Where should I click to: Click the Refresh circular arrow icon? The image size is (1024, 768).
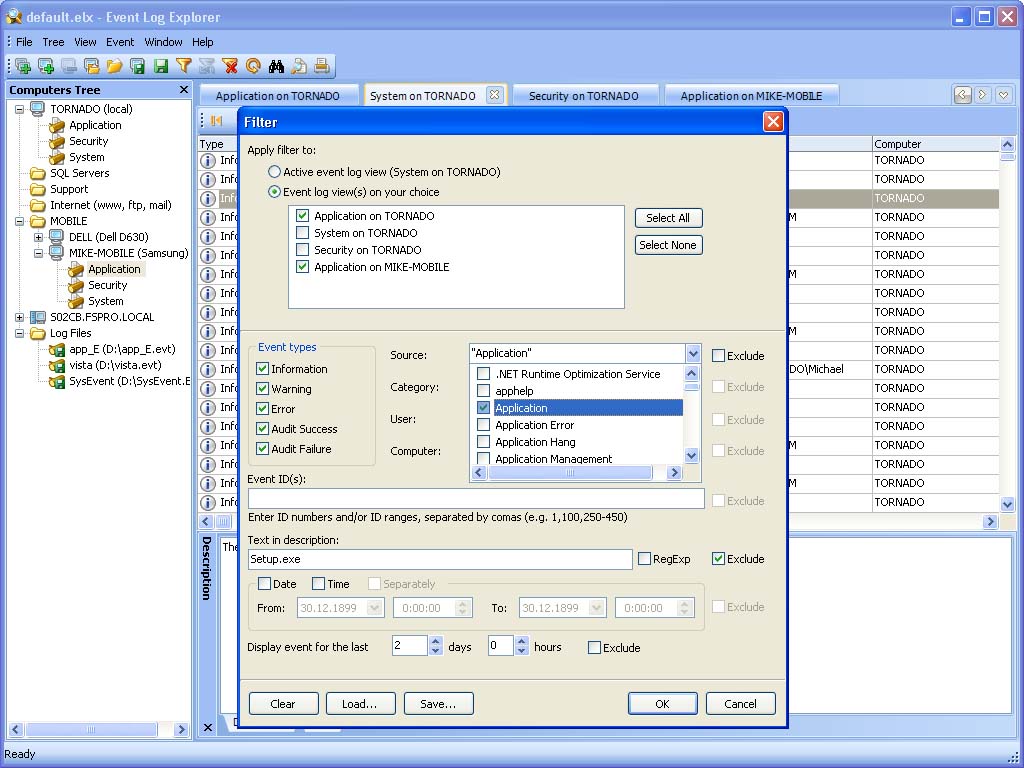tap(253, 66)
